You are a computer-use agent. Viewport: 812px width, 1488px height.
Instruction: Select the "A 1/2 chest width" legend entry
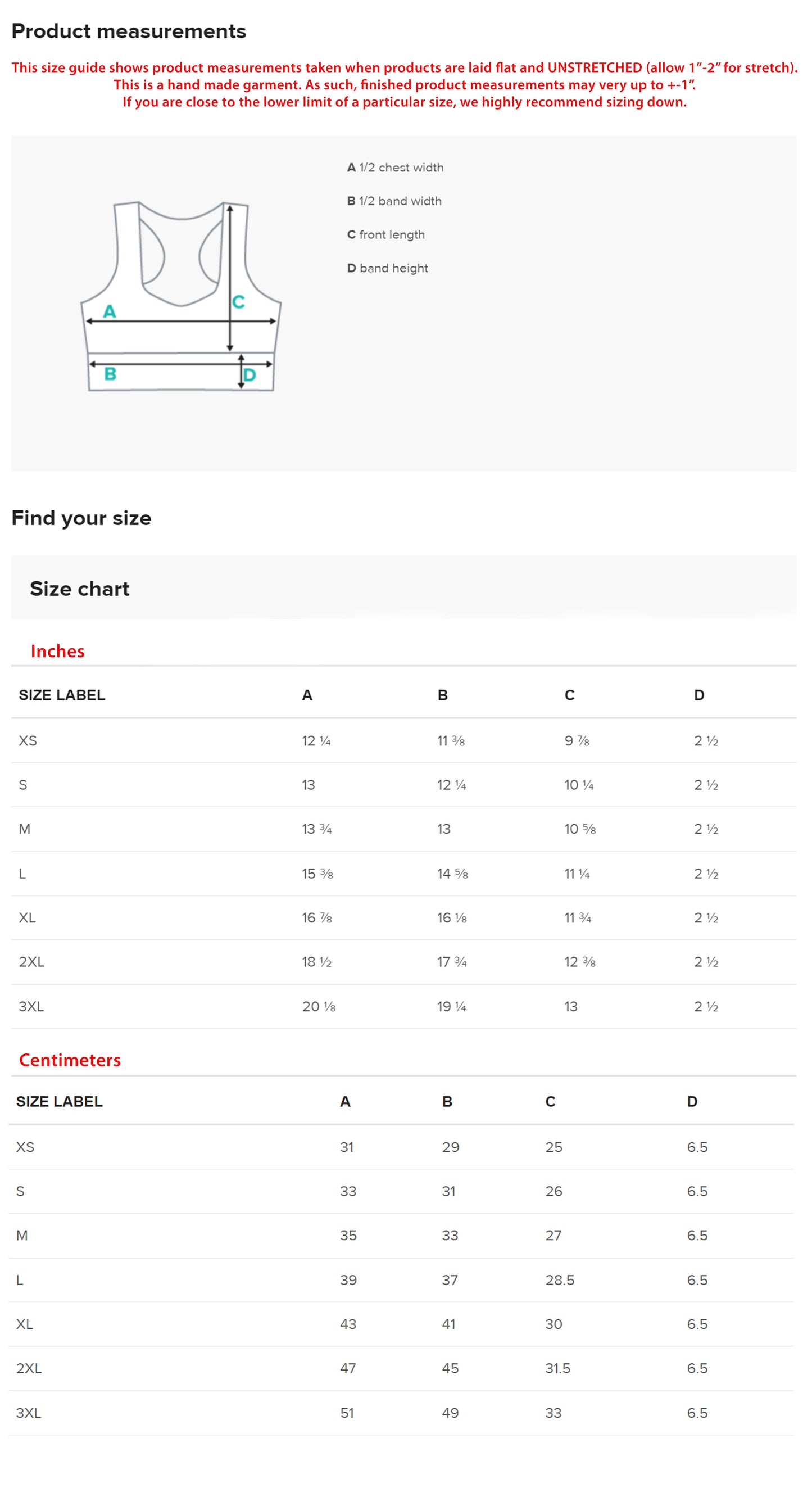pos(395,168)
